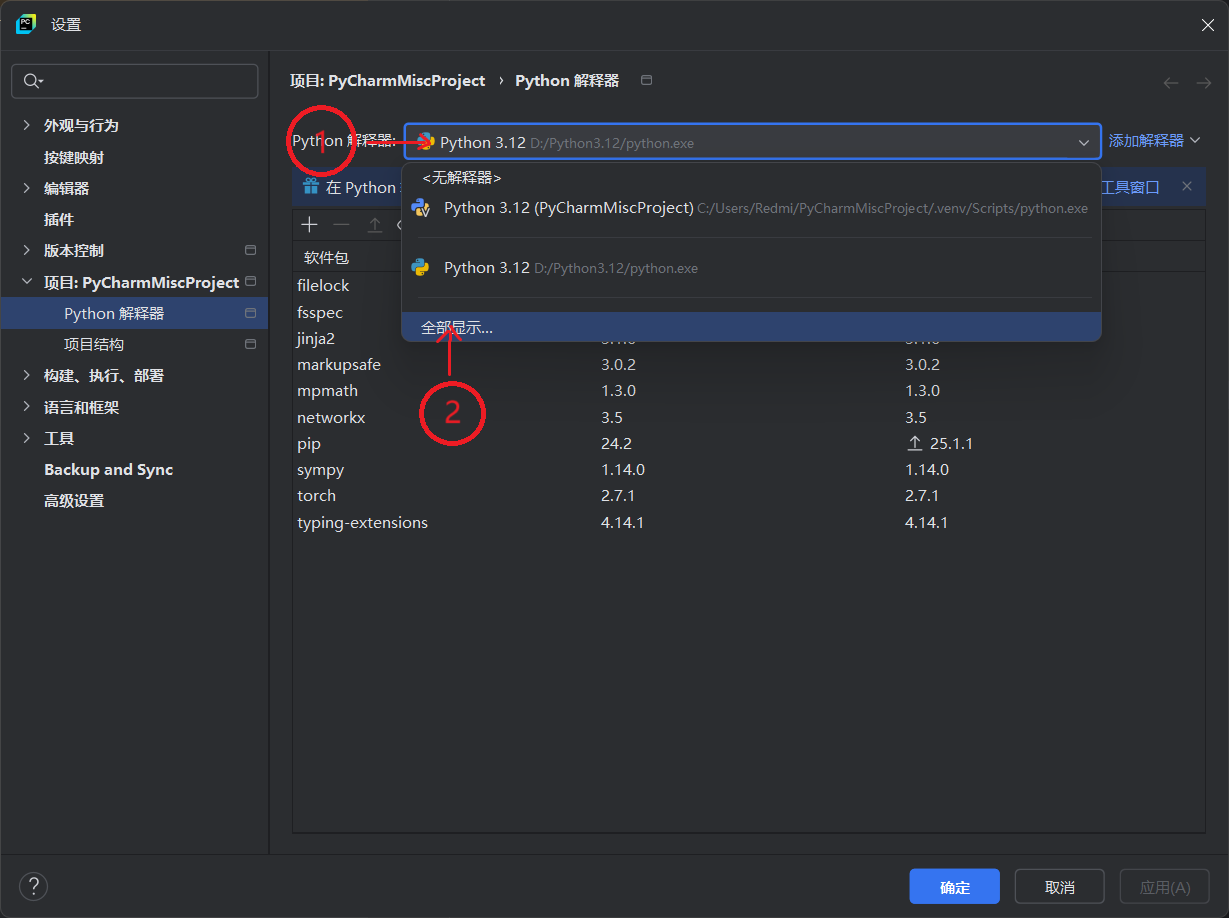Select 全部显示... in the interpreter list

[x=751, y=327]
